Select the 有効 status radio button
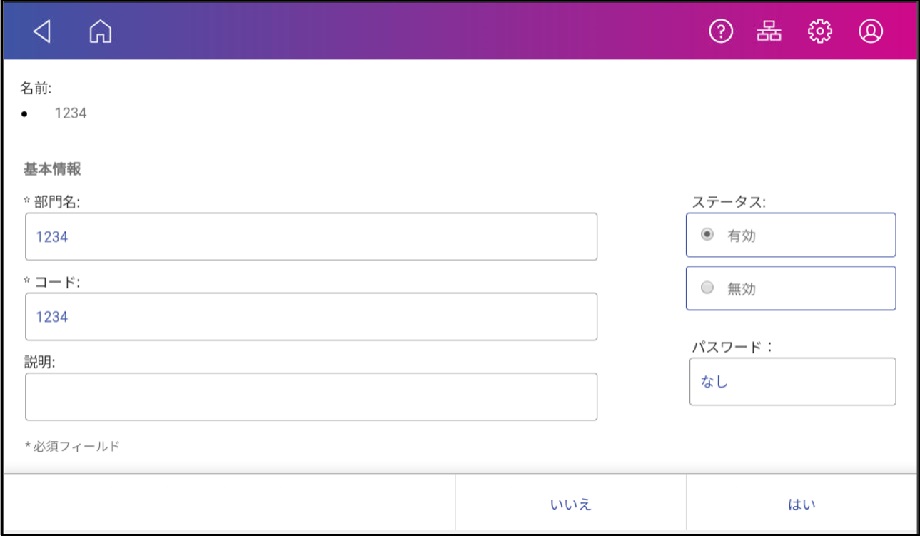Screen dimensions: 920x536 pyautogui.click(x=790, y=235)
